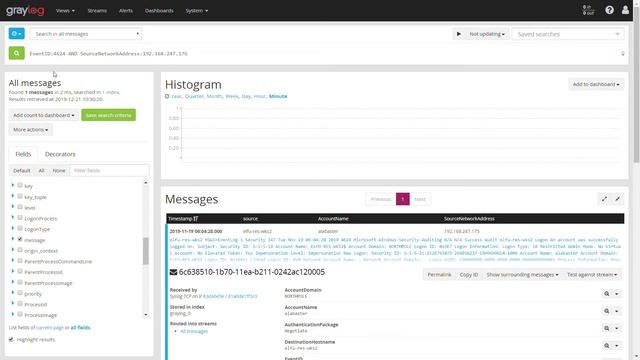This screenshot has height=360, width=640.
Task: Expand the origin_context field arrow
Action: [13, 250]
